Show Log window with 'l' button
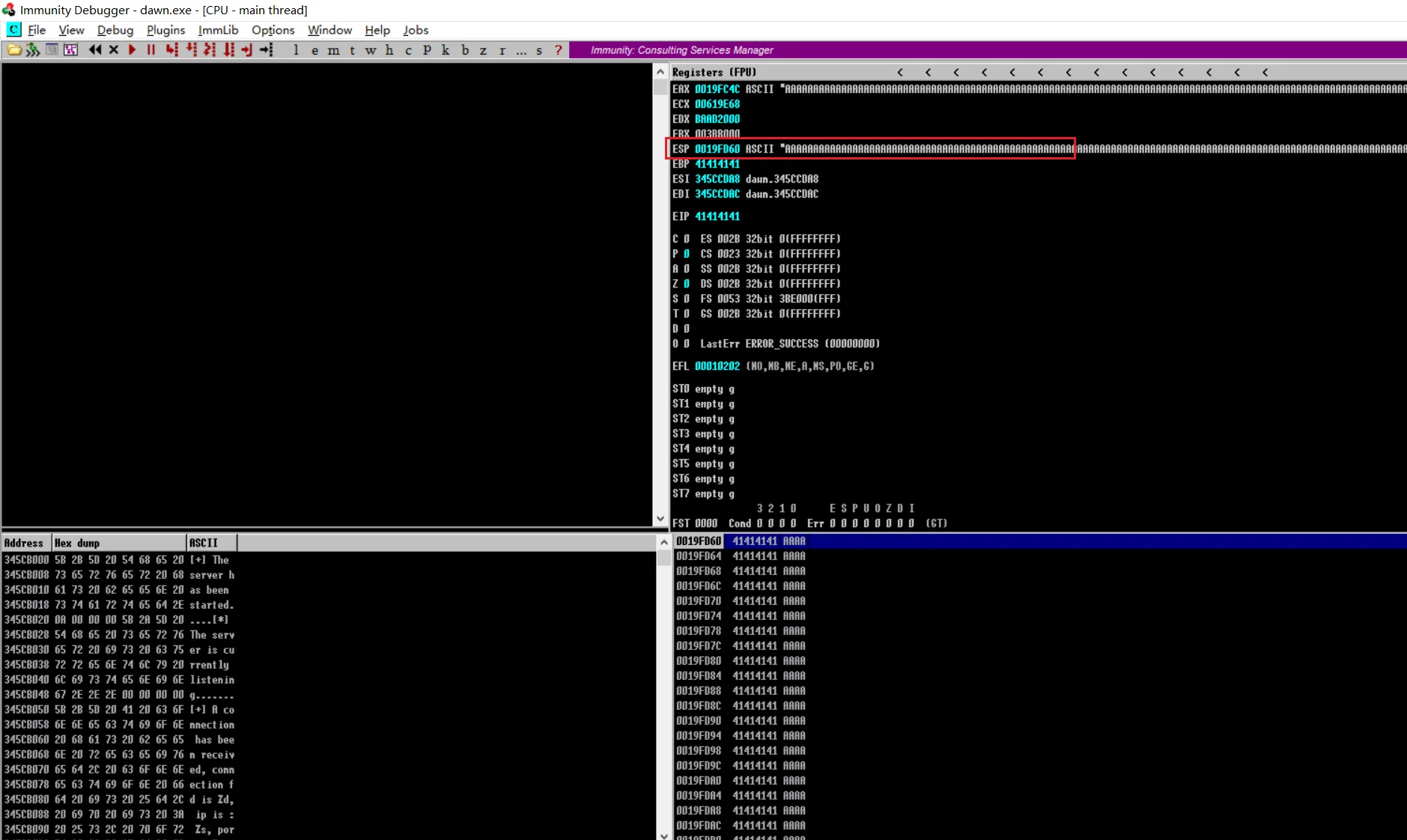 point(296,50)
